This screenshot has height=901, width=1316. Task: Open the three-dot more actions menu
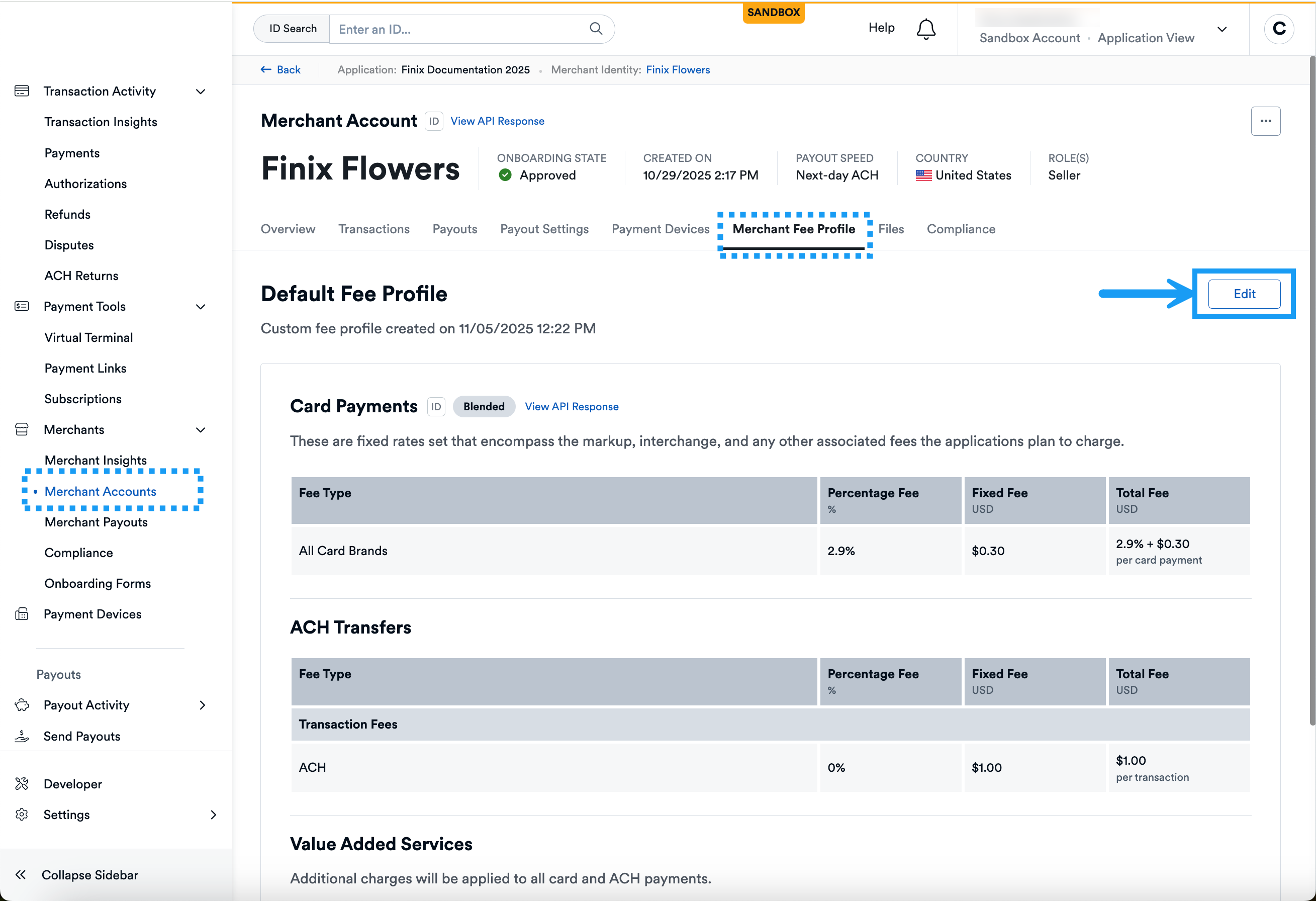pyautogui.click(x=1265, y=121)
